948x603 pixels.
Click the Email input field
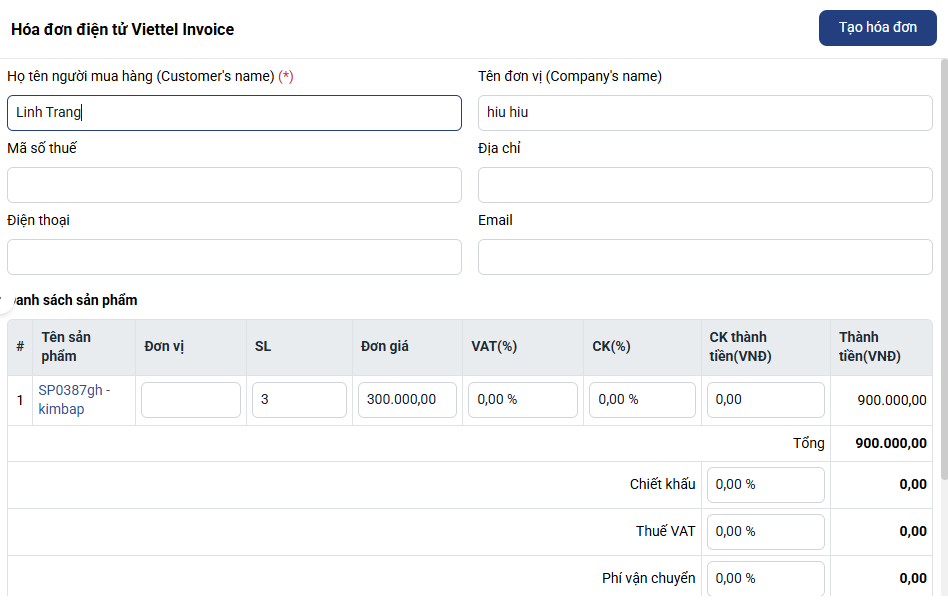[x=704, y=257]
